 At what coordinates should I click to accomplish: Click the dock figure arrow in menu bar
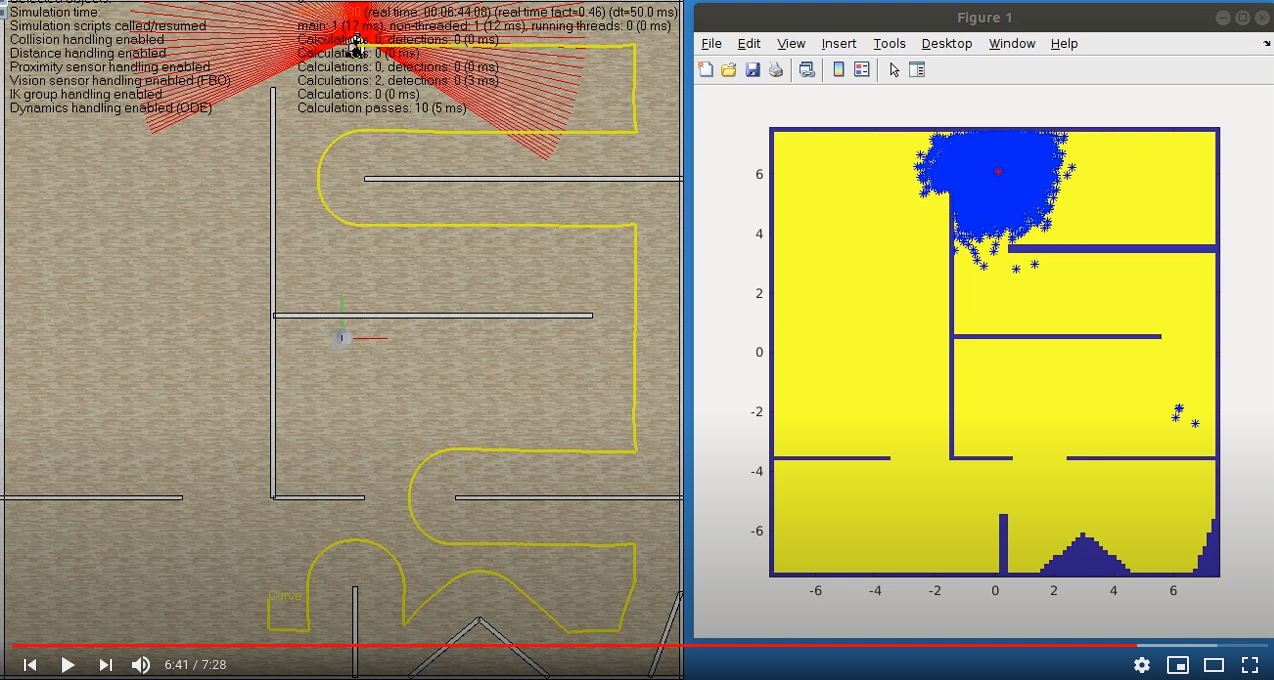point(1267,44)
